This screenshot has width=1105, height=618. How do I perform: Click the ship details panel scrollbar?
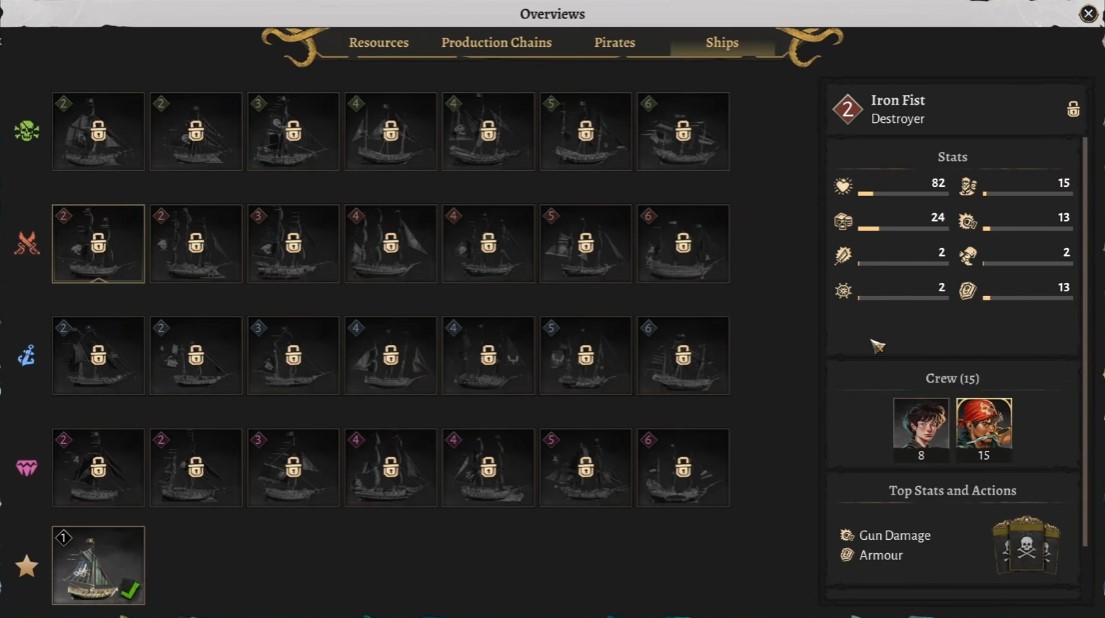click(x=1086, y=342)
